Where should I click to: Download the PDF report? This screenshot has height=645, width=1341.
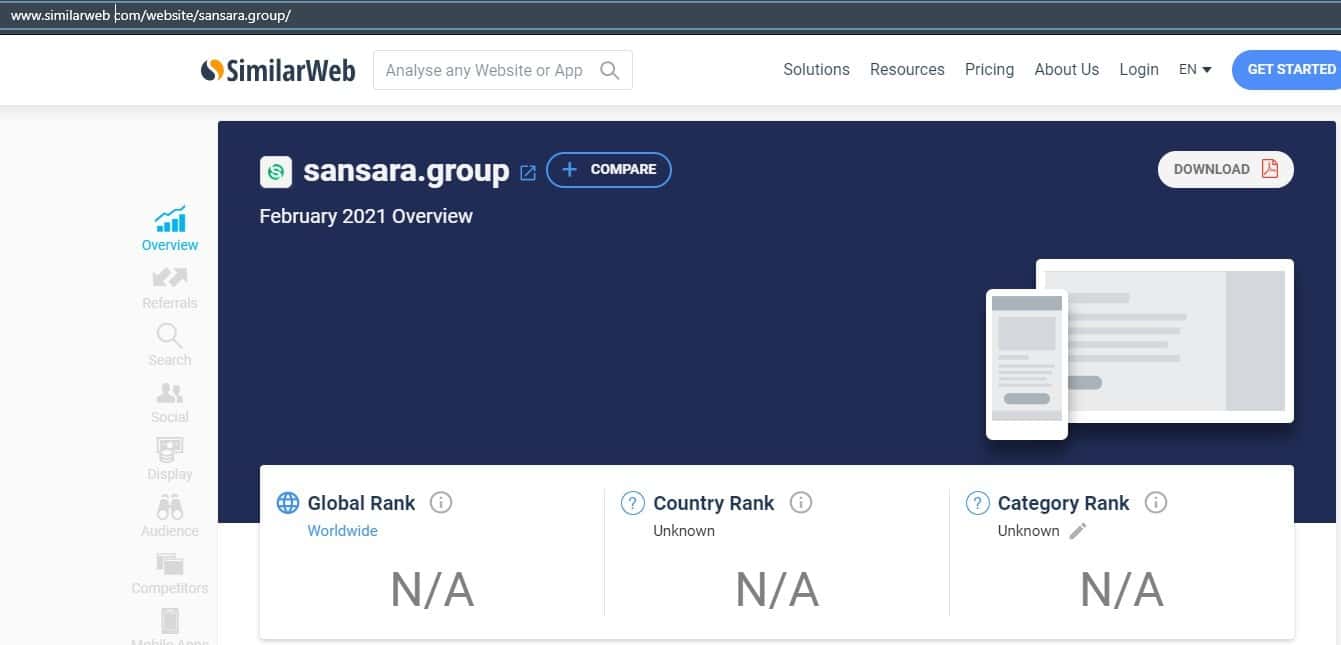[1225, 169]
